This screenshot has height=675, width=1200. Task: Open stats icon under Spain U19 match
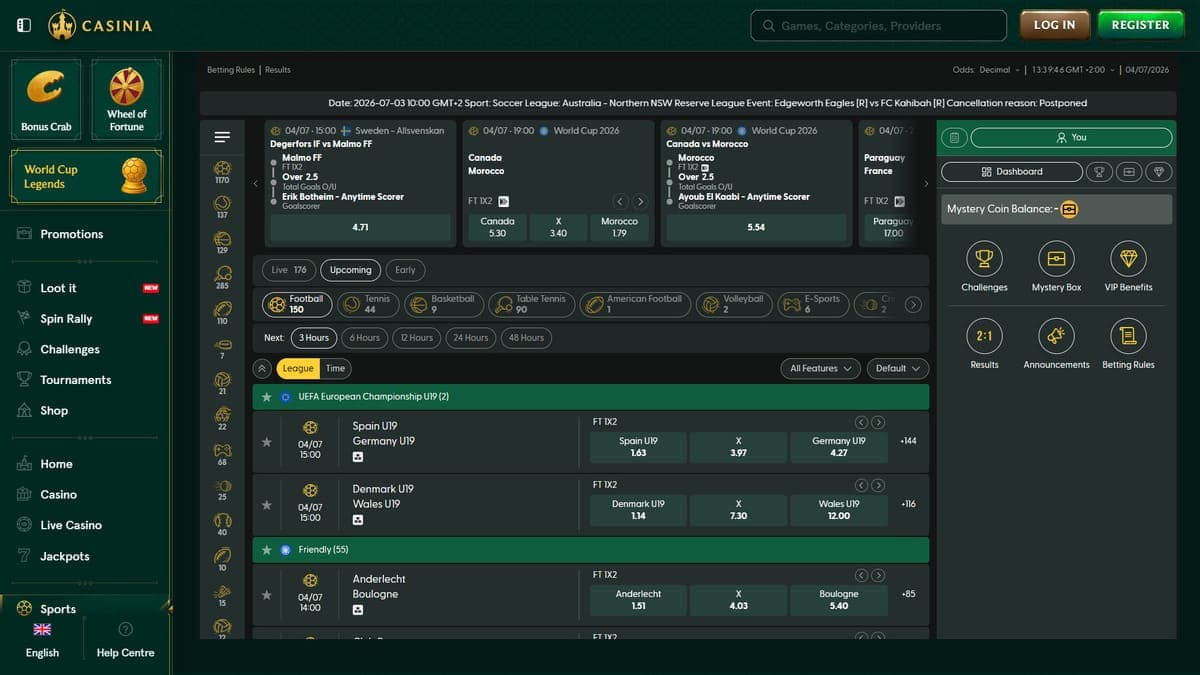coord(358,457)
